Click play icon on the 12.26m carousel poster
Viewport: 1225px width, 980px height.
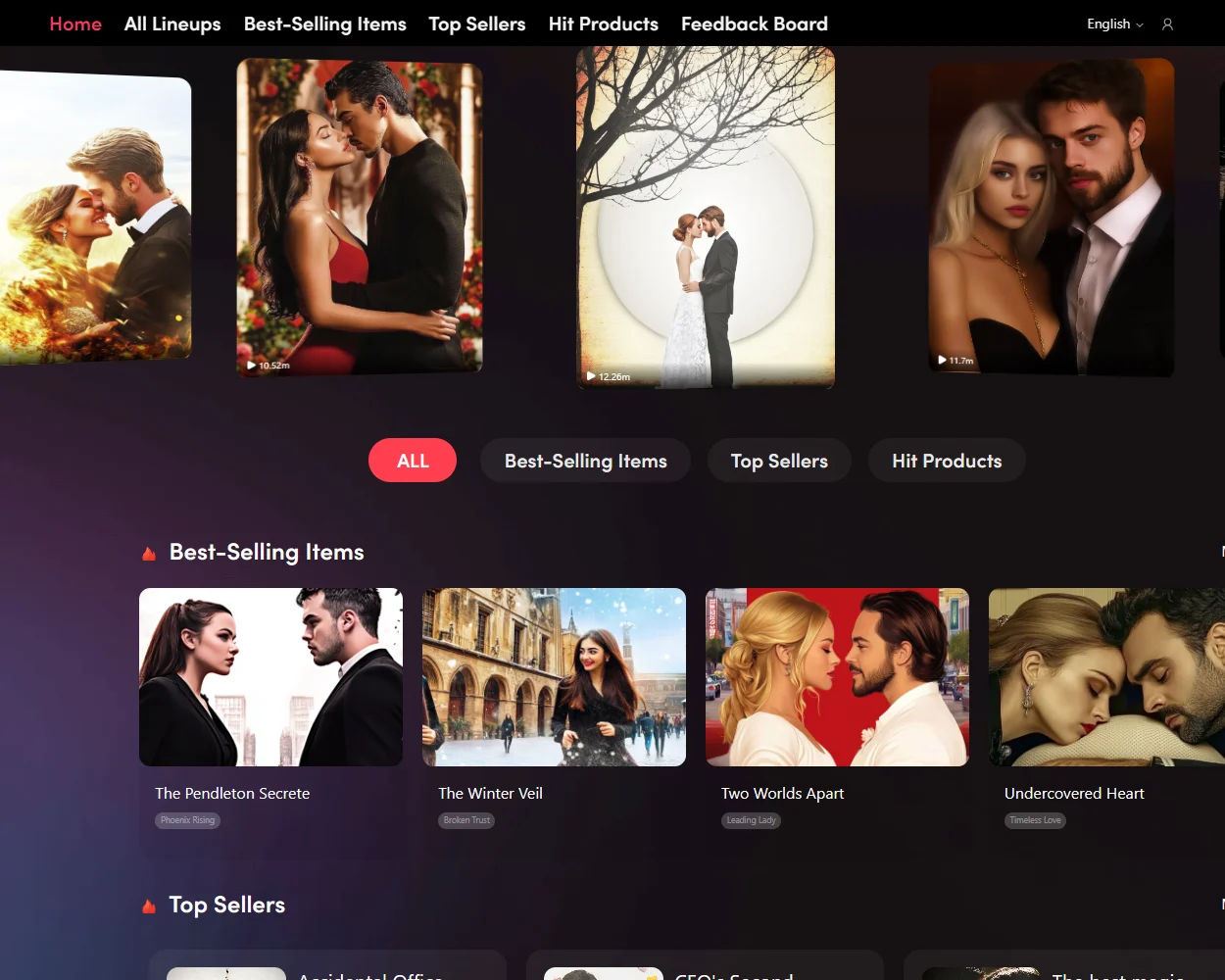tap(591, 376)
